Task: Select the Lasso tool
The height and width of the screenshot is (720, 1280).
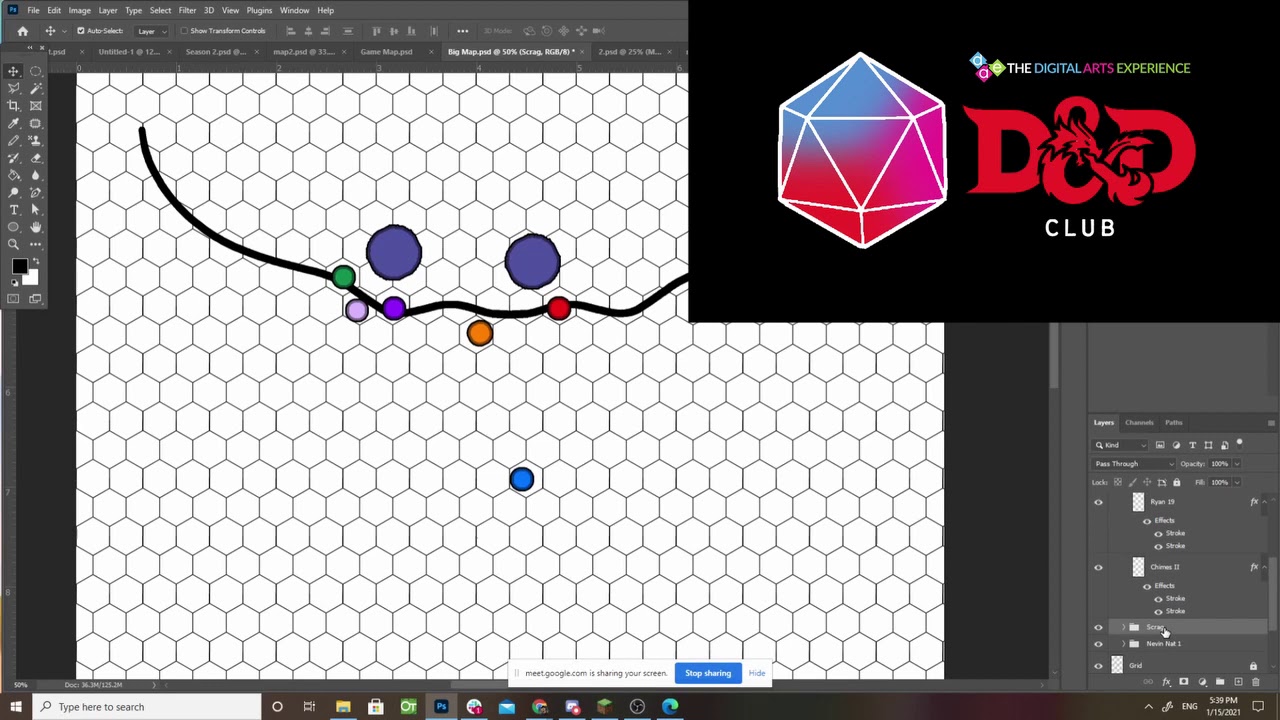Action: tap(14, 88)
